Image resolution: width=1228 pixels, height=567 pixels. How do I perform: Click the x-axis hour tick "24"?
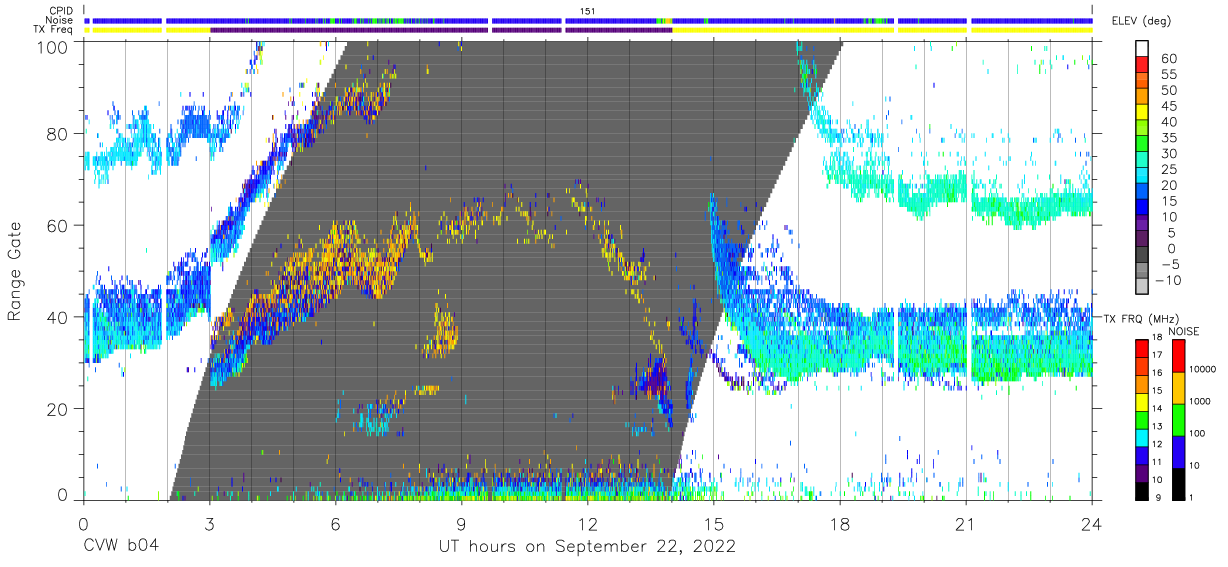point(1092,523)
